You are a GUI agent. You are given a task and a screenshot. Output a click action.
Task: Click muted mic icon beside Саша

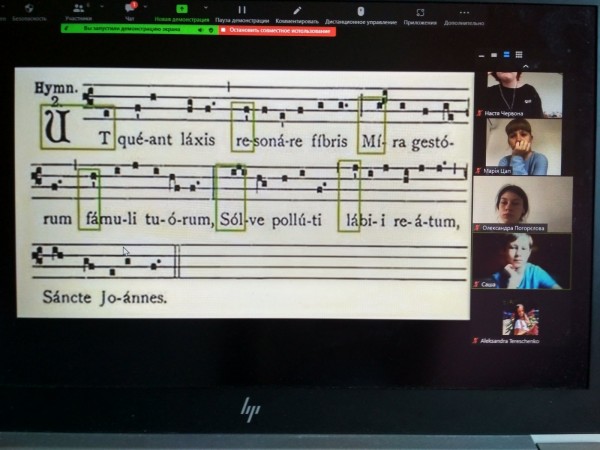click(477, 284)
